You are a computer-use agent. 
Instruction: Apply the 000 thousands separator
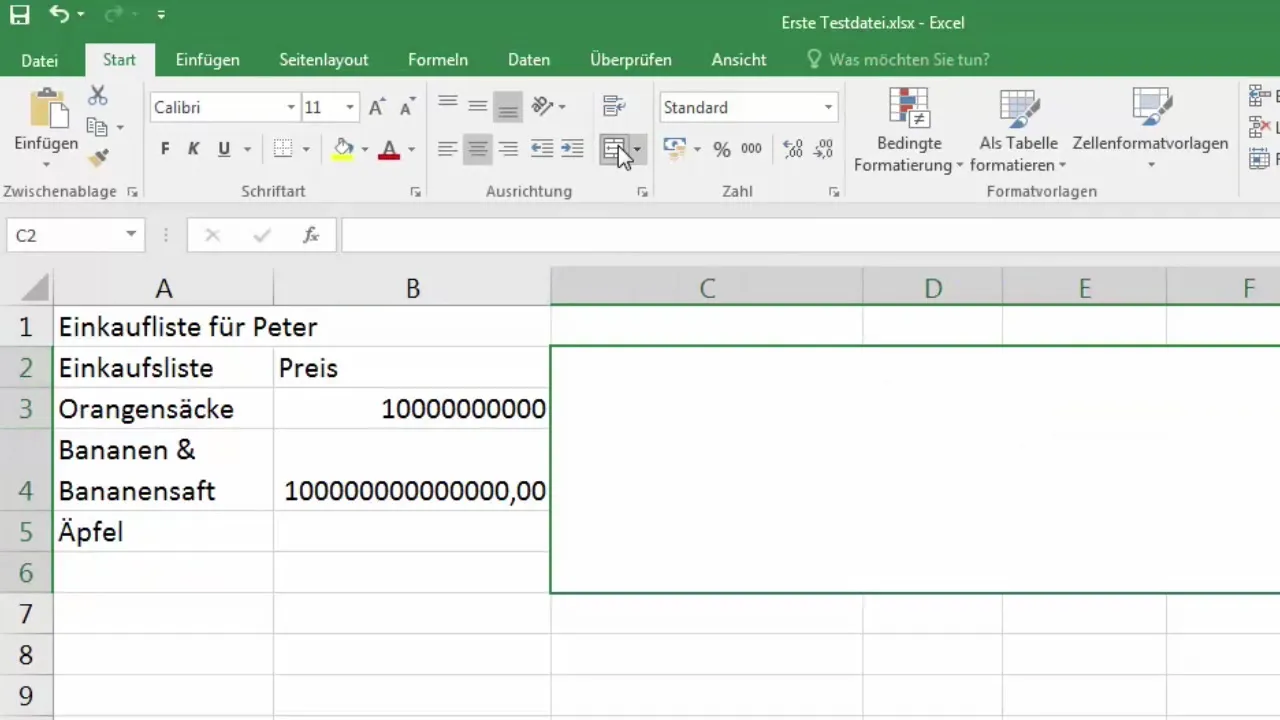tap(751, 149)
